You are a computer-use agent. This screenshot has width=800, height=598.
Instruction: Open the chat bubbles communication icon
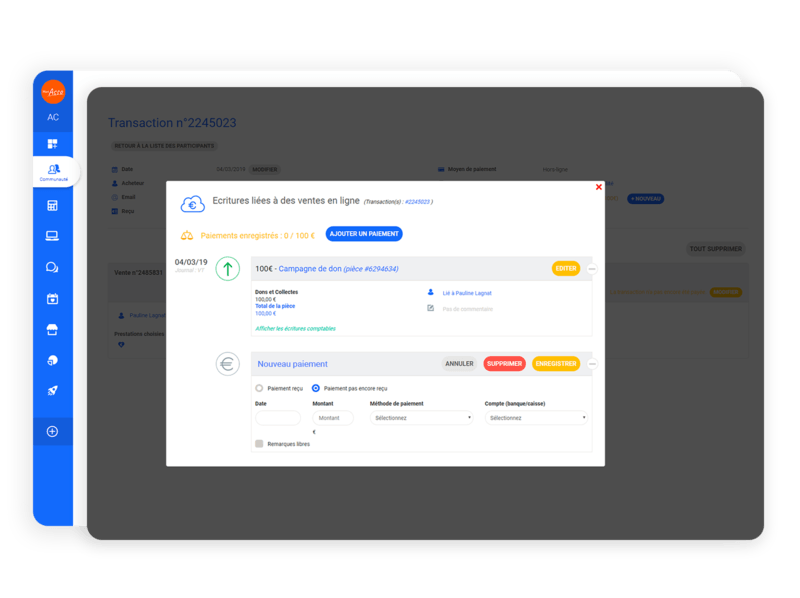(x=52, y=267)
